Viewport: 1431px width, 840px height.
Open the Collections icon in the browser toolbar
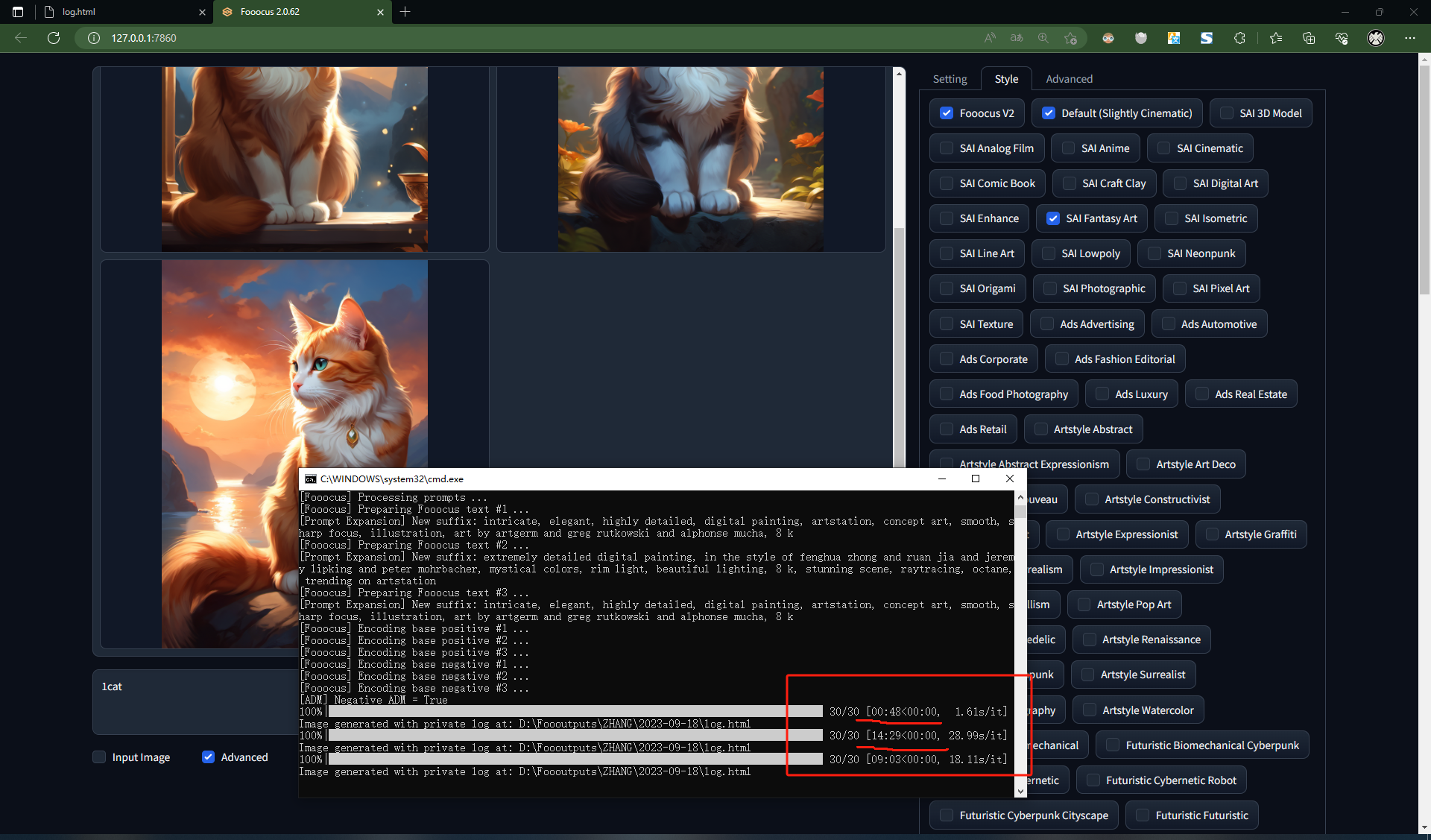(1309, 37)
